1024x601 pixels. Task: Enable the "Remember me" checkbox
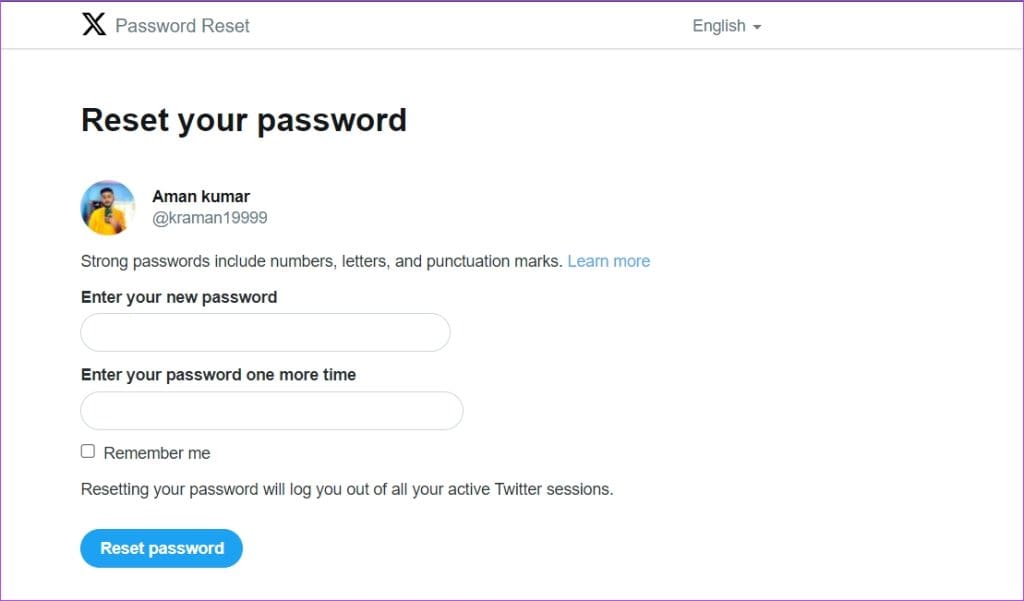click(x=87, y=451)
